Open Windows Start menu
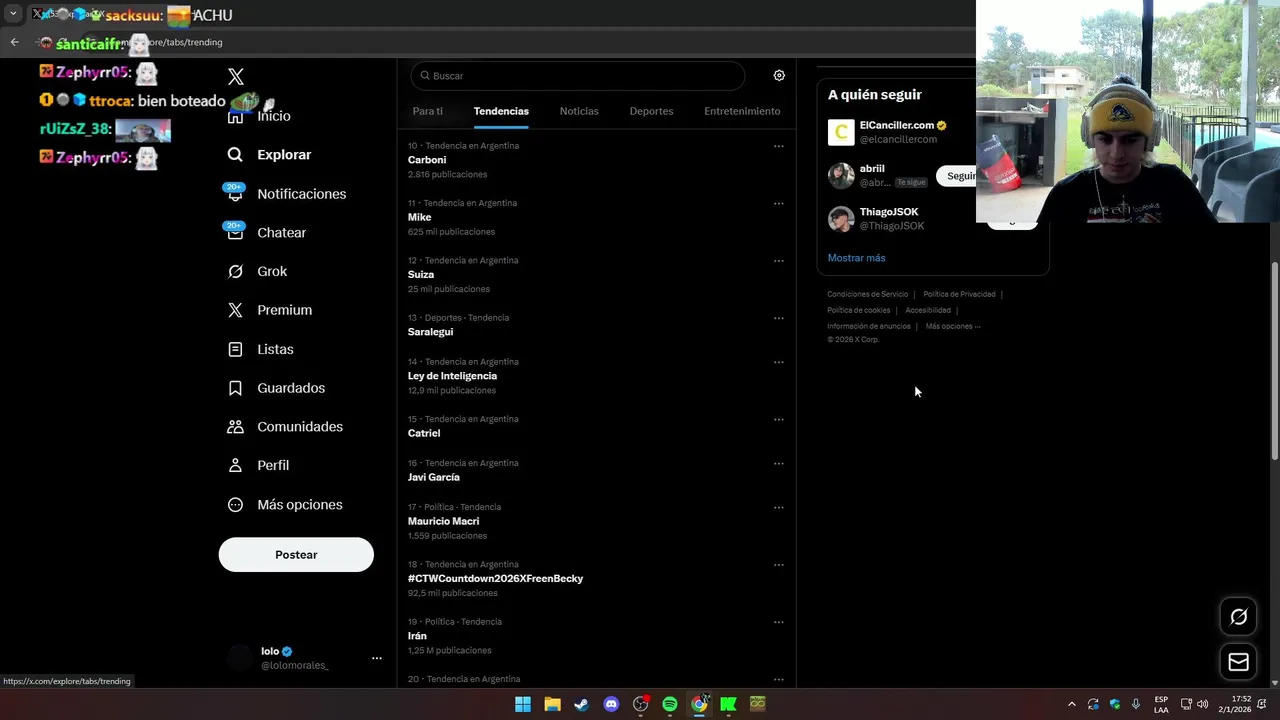1280x720 pixels. [523, 704]
